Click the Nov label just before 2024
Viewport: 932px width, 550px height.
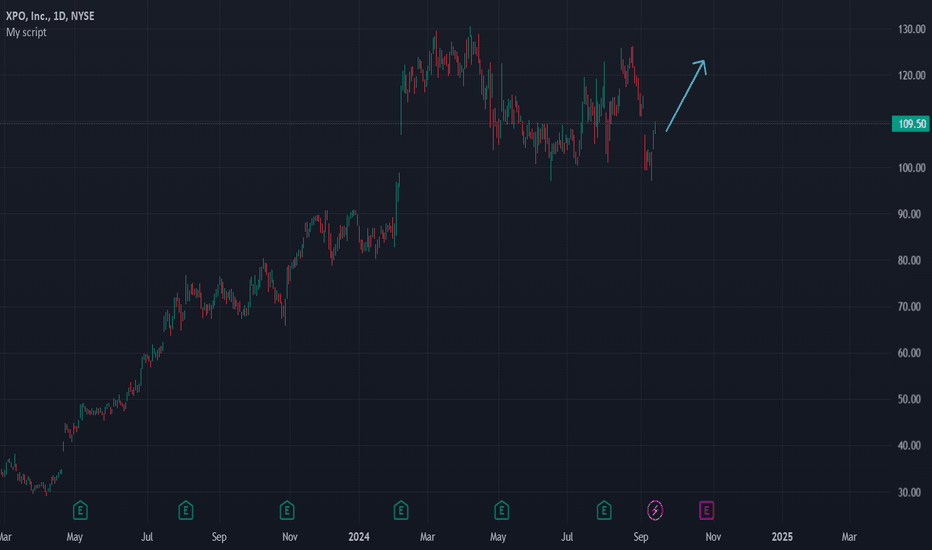[290, 537]
